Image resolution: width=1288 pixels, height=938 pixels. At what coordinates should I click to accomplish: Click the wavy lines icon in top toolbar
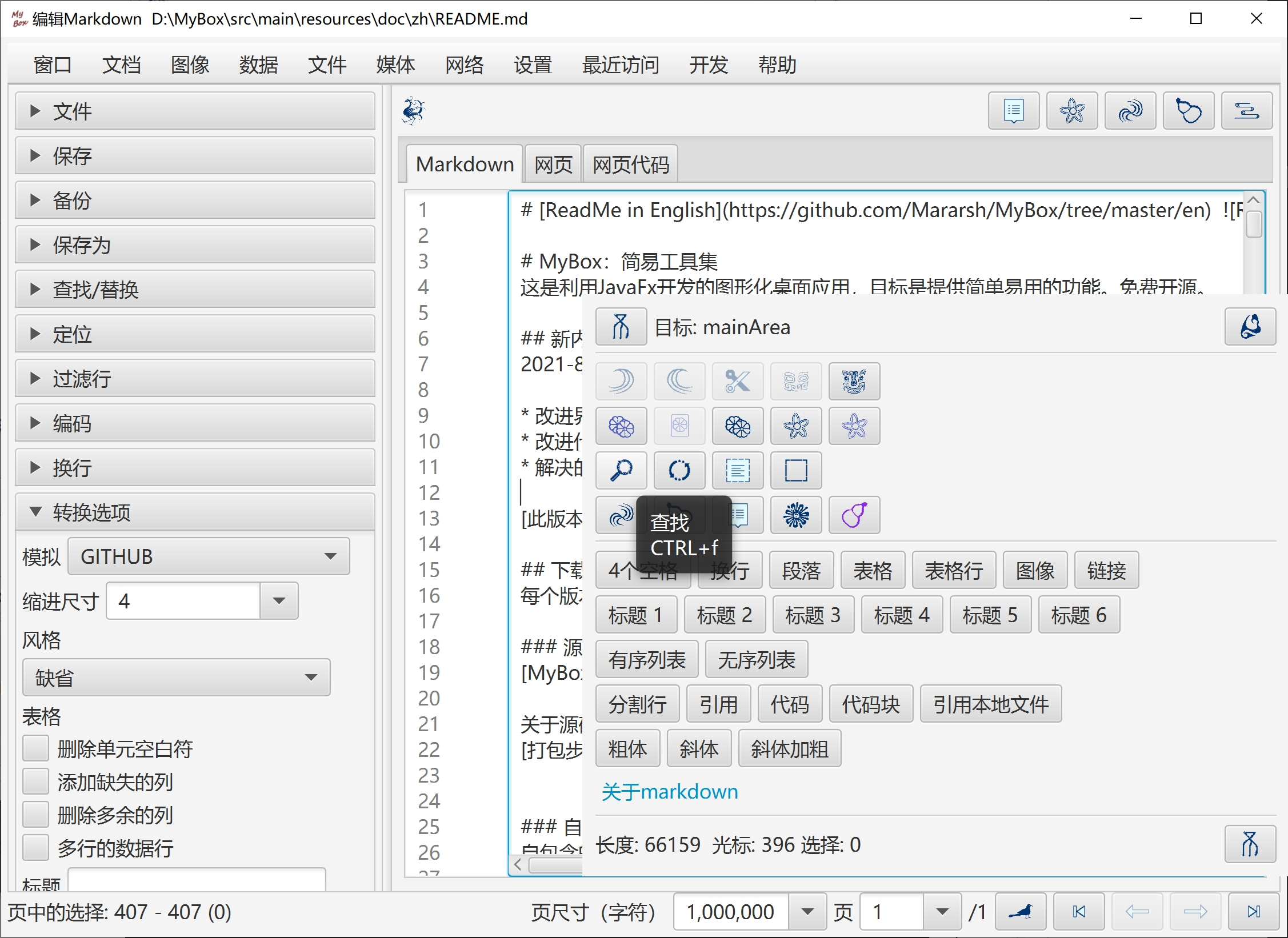coord(1247,110)
